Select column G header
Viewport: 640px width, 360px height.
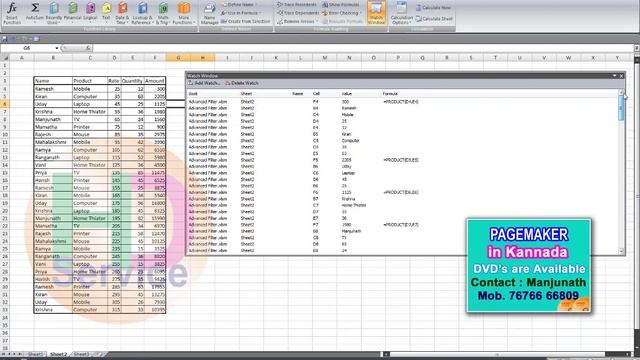(178, 58)
